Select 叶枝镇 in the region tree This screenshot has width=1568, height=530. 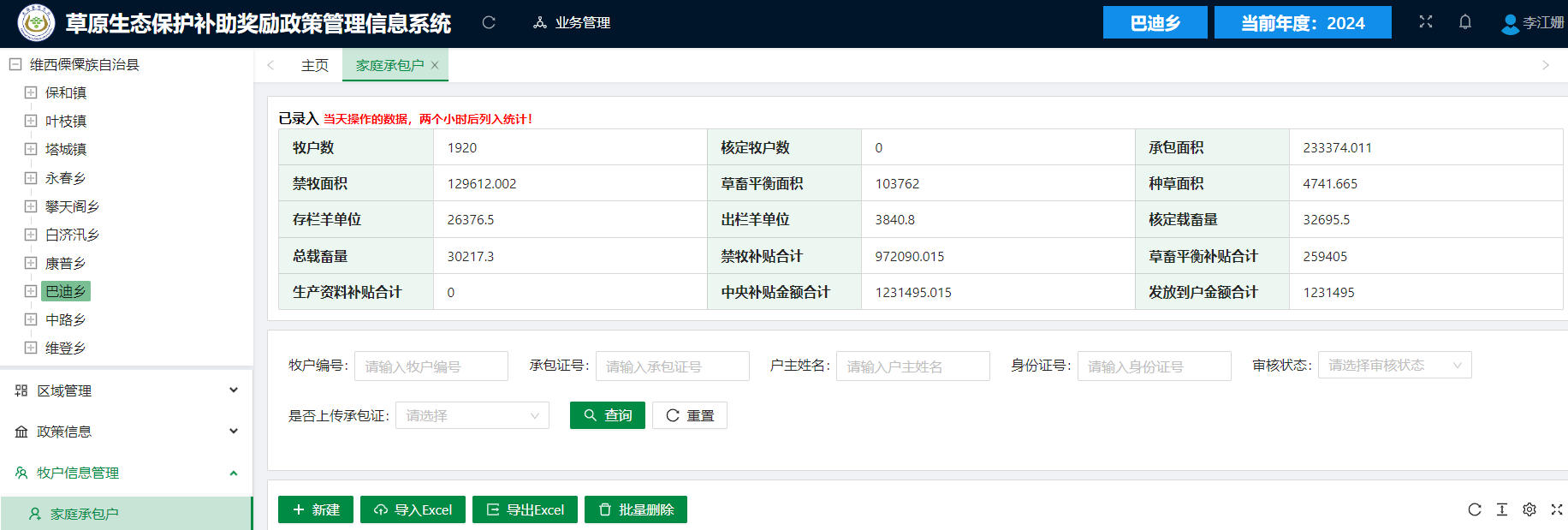coord(66,121)
